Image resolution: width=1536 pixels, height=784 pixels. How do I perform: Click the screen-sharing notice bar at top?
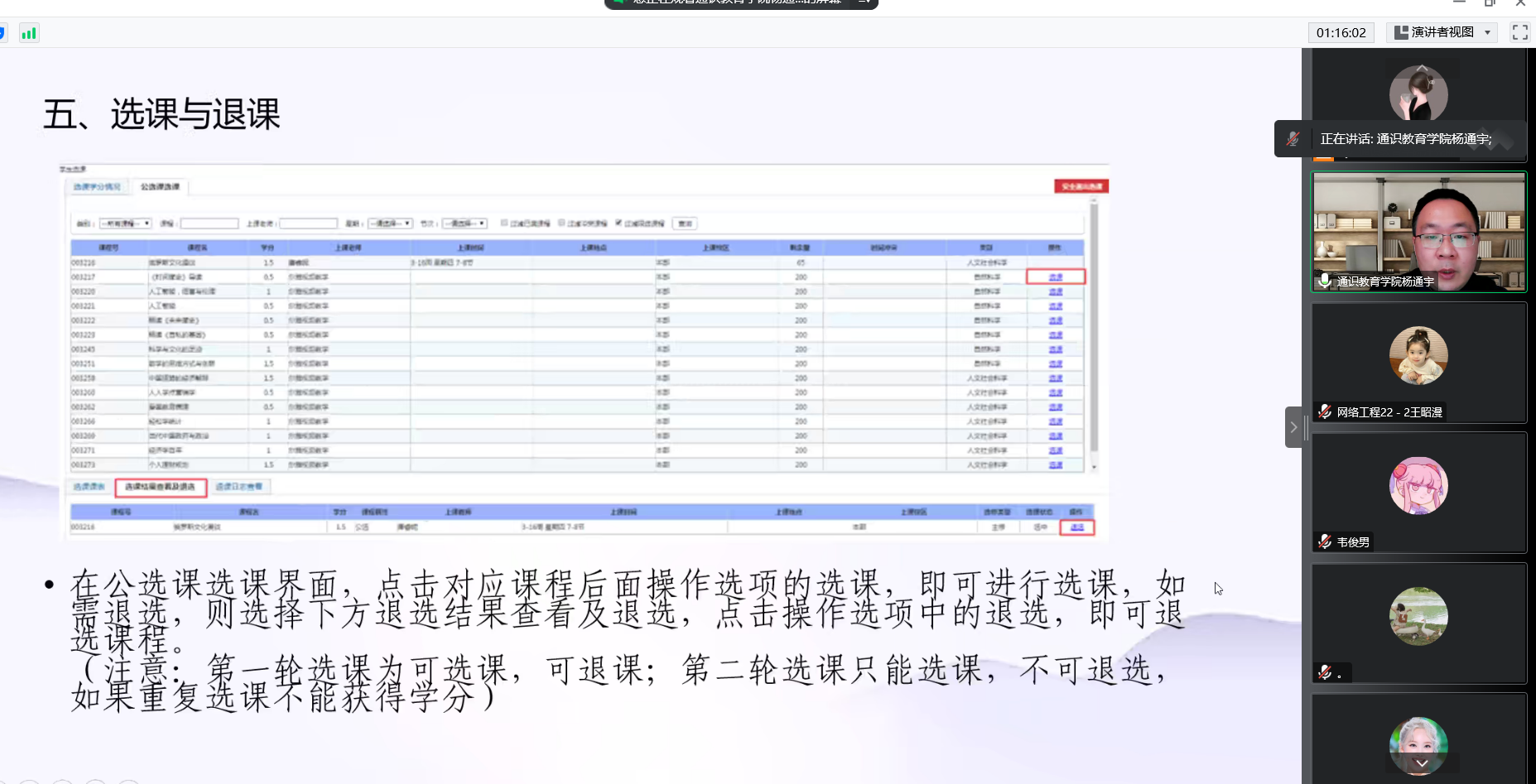[x=740, y=2]
